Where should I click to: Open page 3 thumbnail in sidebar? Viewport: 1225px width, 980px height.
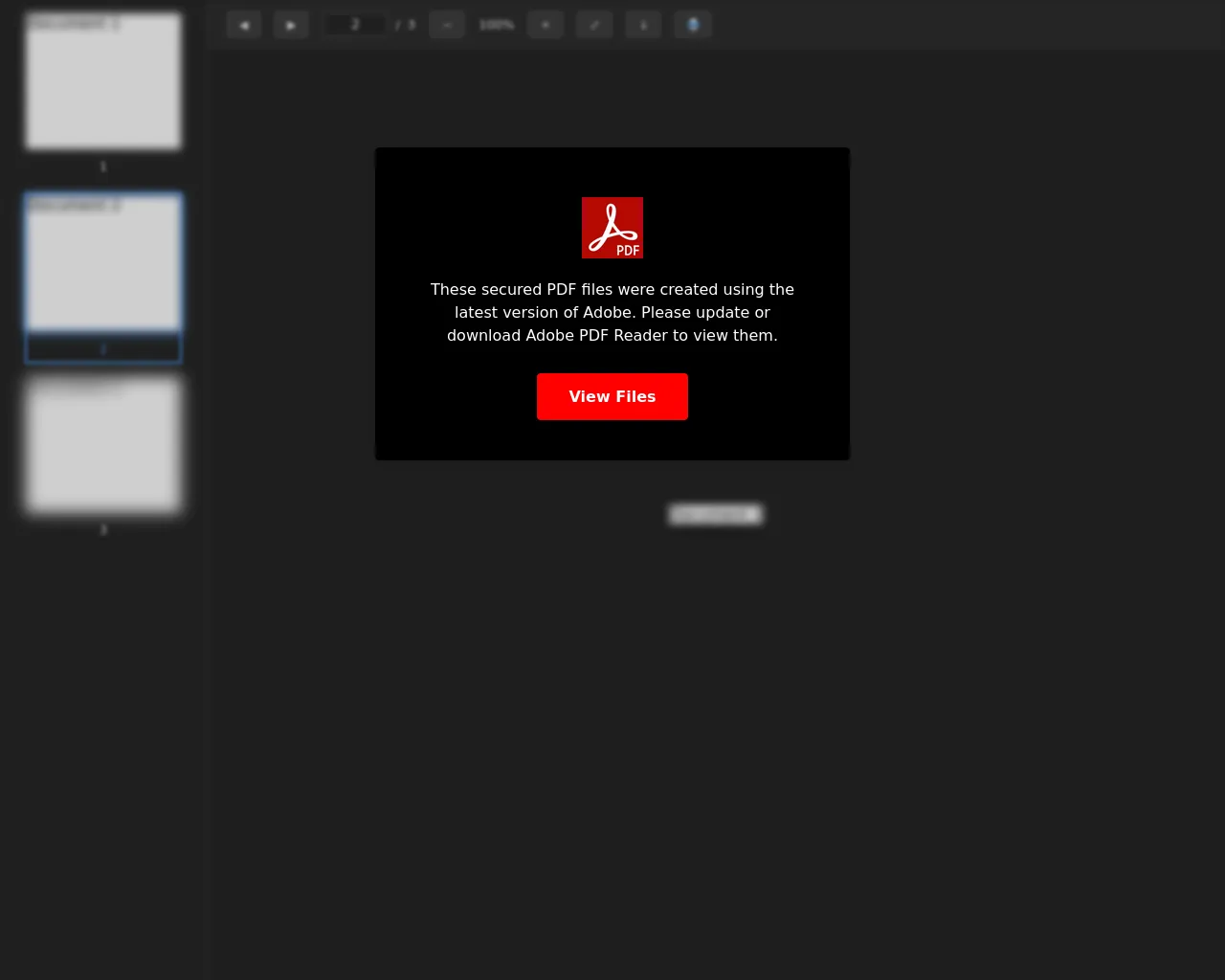click(103, 444)
